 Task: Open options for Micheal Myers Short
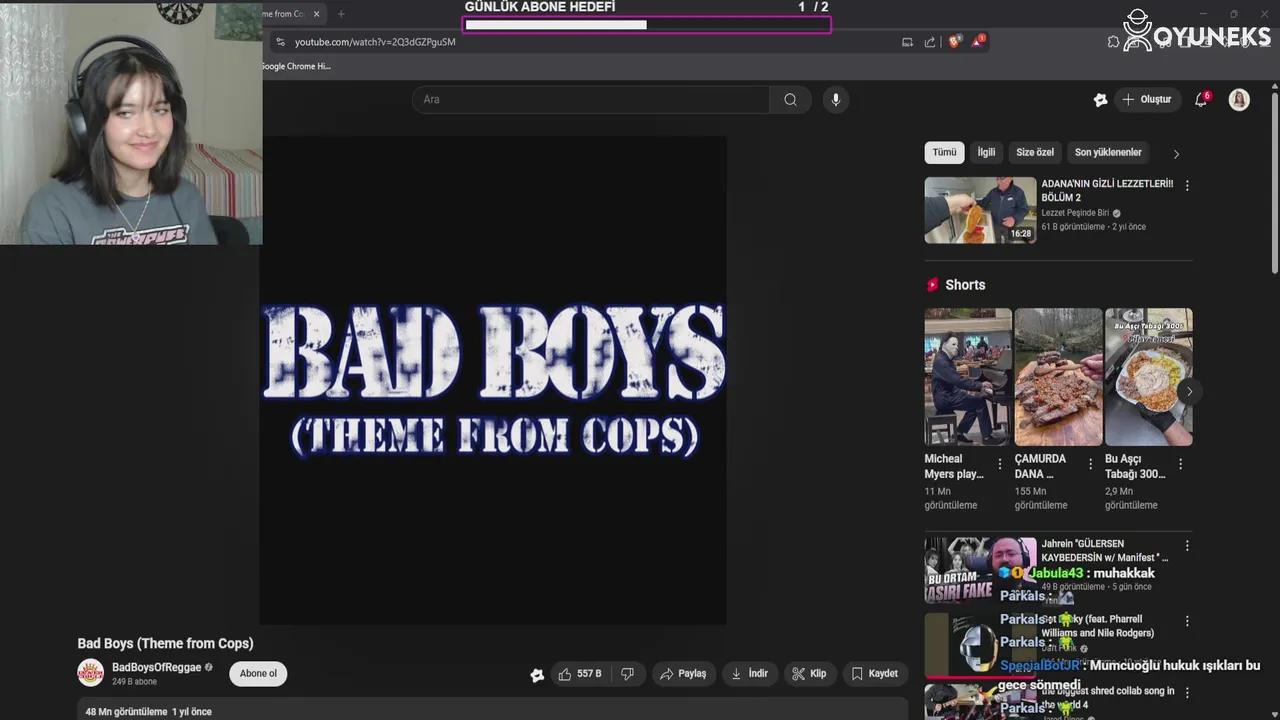coord(1000,464)
